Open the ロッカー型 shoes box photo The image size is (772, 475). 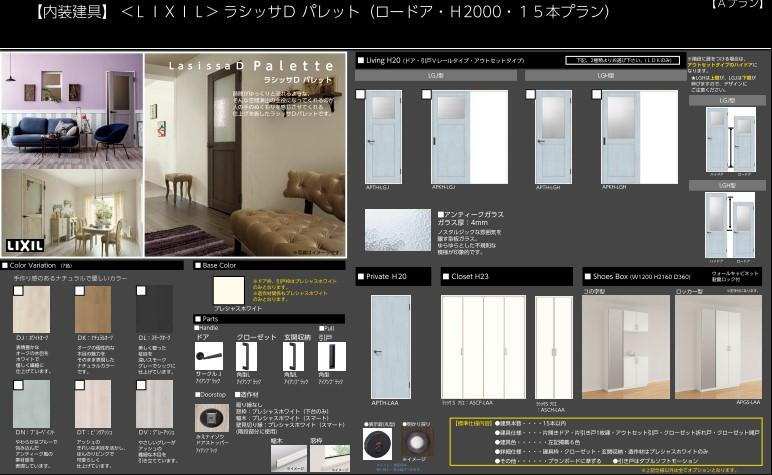point(718,347)
